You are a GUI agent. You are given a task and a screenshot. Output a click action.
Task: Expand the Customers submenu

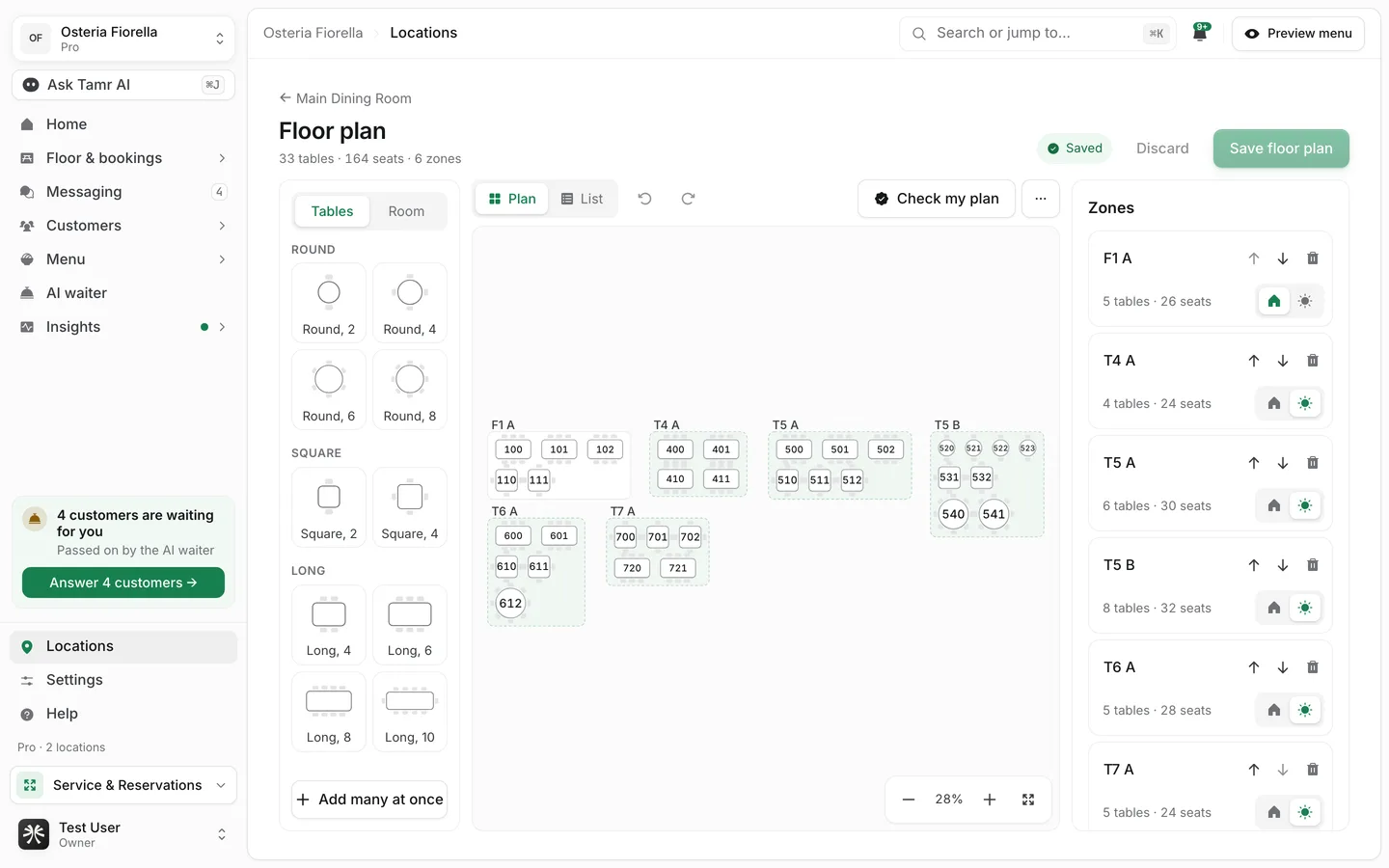tap(222, 226)
